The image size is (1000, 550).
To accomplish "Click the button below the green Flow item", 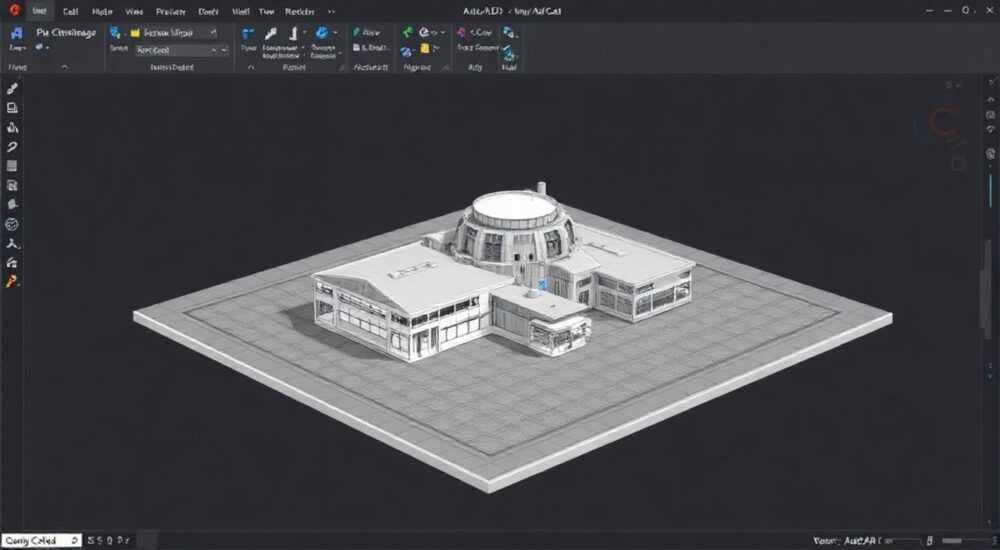I will coord(370,48).
